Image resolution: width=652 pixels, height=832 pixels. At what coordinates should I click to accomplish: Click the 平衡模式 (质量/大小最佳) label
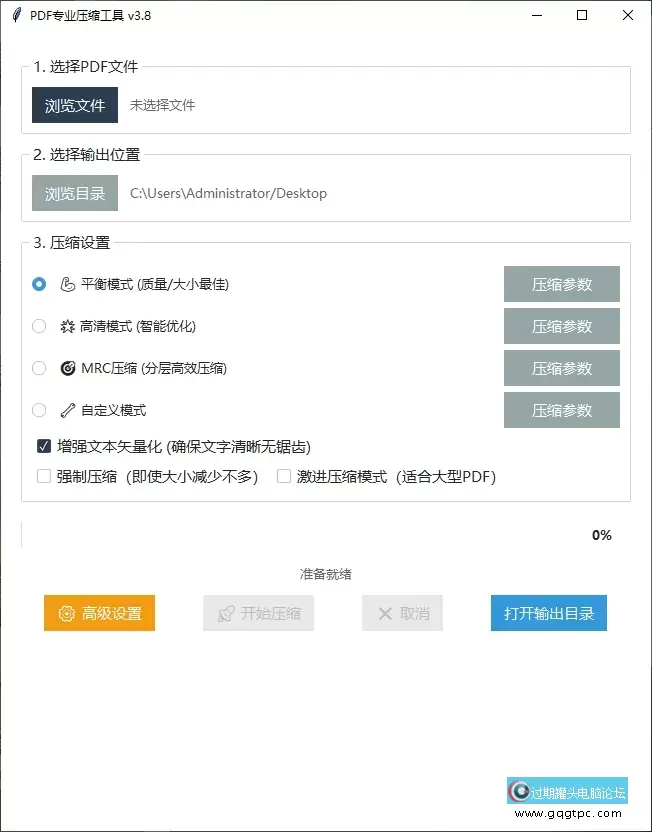click(x=155, y=284)
